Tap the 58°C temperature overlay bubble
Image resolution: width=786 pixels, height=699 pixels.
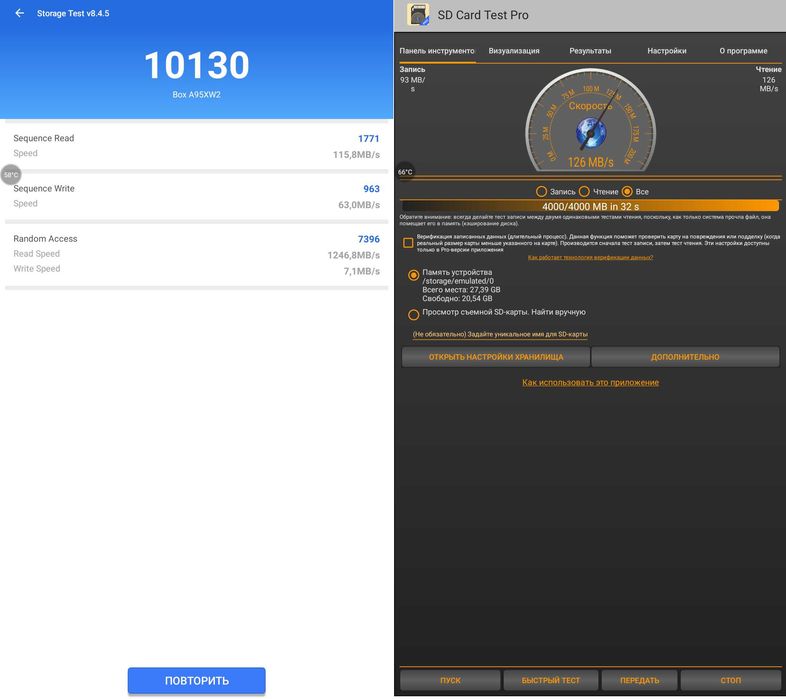(11, 174)
